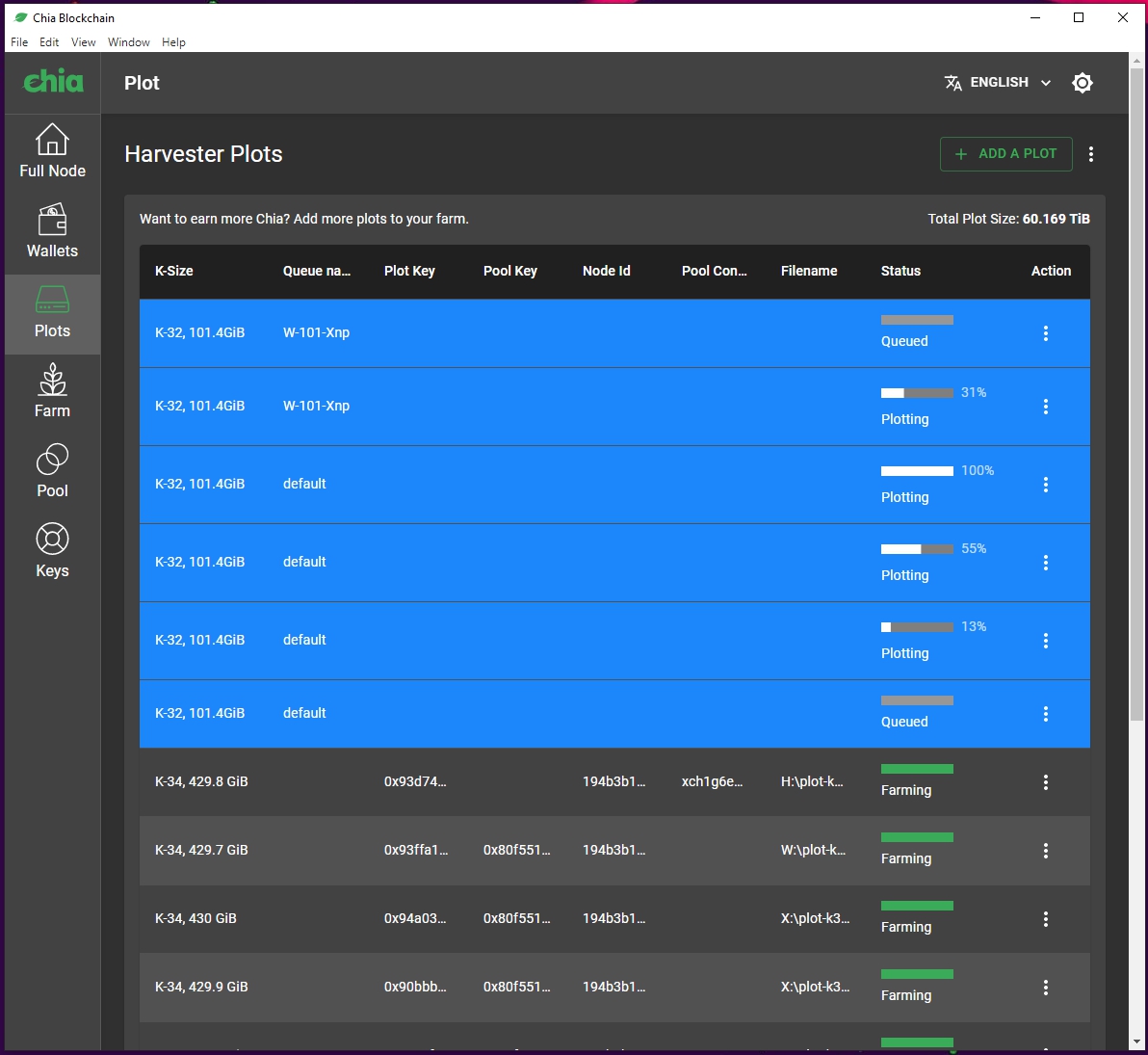Click the Harvester Plots heading
Viewport: 1148px width, 1055px height.
pos(203,154)
